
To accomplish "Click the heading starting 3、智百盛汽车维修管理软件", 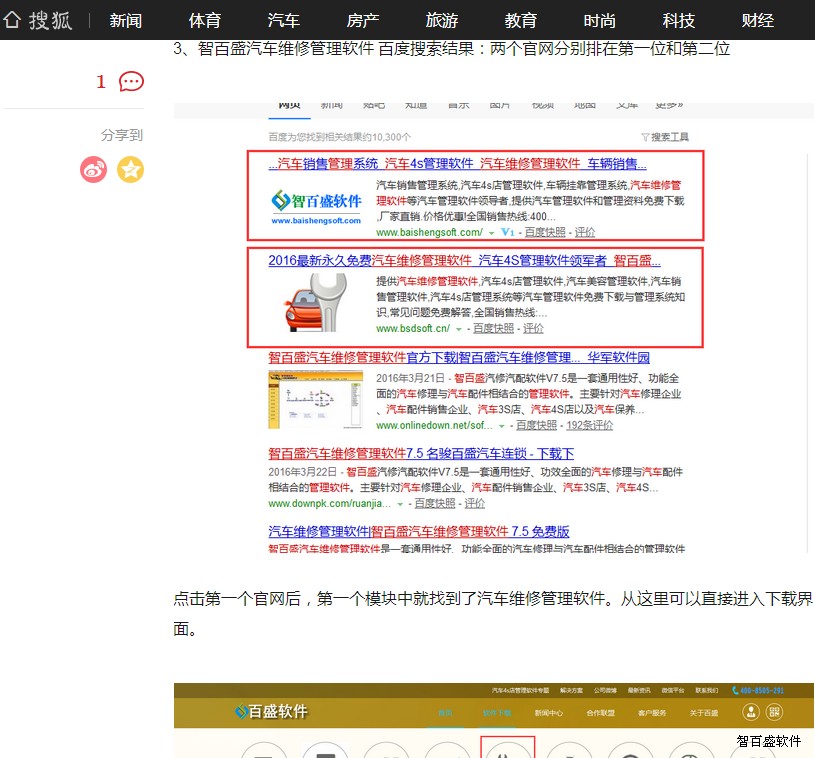I will click(452, 49).
